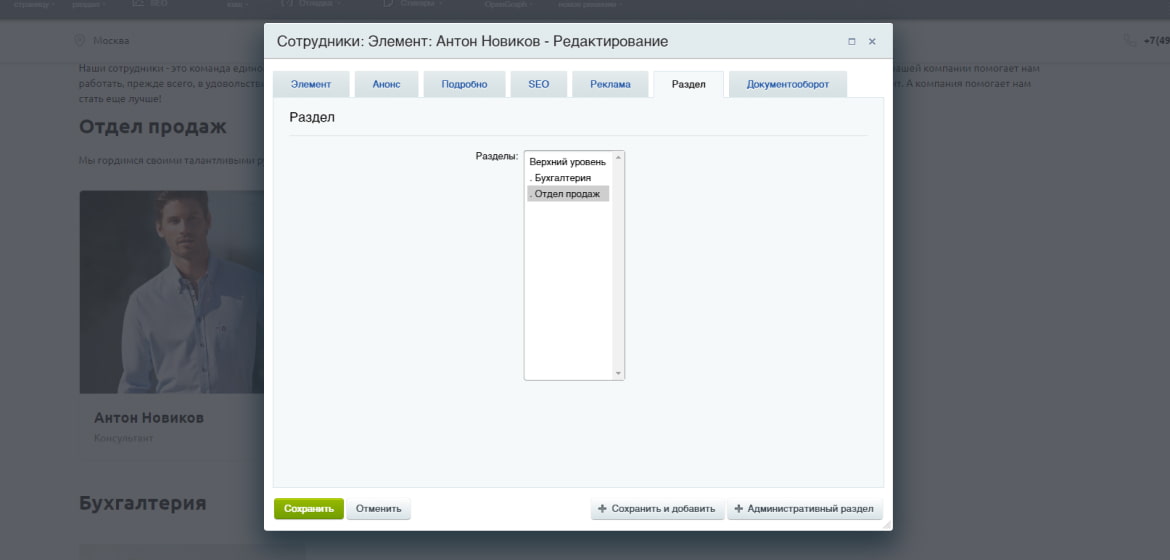Open the SEO tab
Image resolution: width=1170 pixels, height=560 pixels.
point(539,84)
